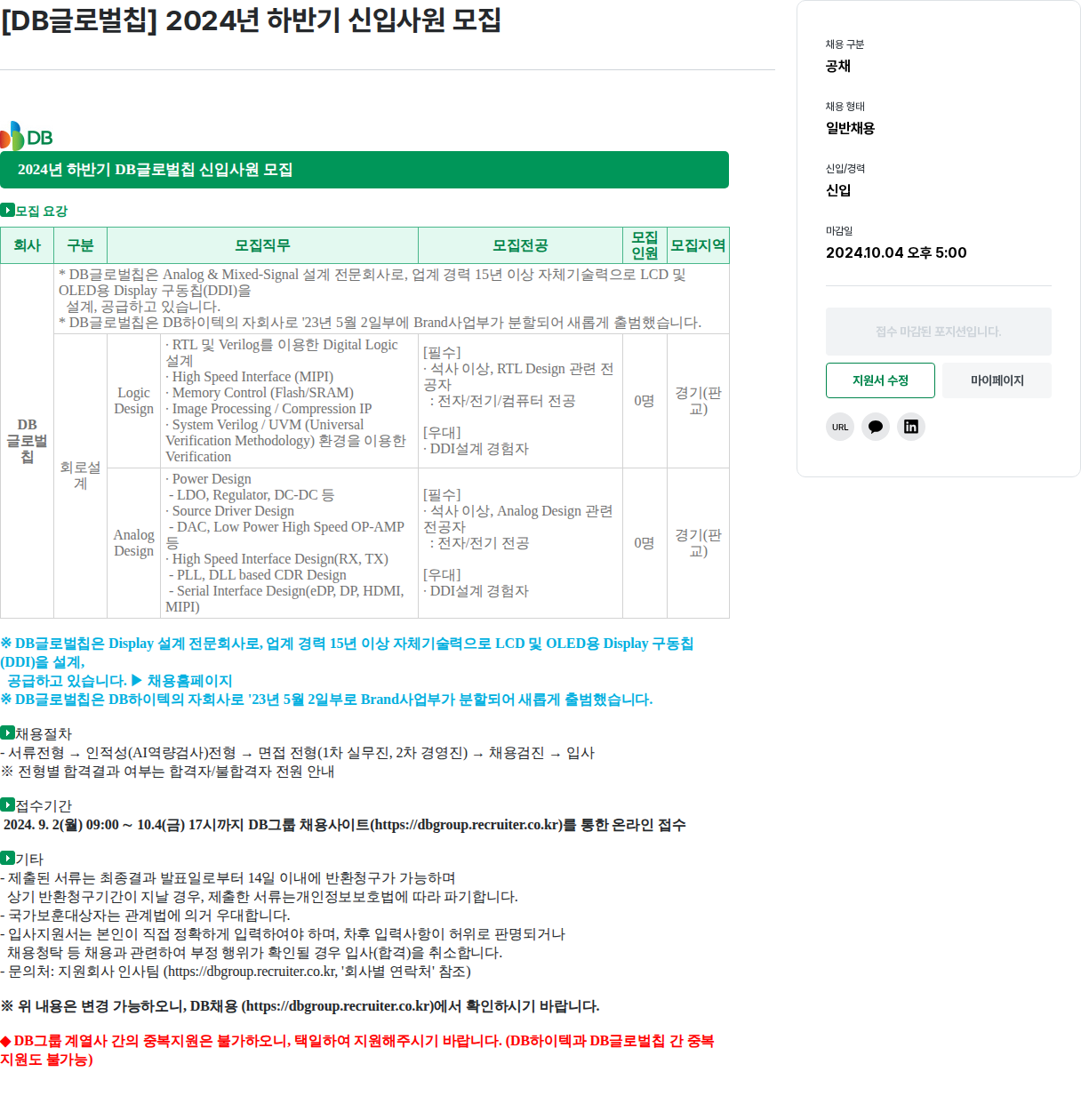Viewport: 1081px width, 1120px height.
Task: Click the 회로설계 cell
Action: point(81,476)
